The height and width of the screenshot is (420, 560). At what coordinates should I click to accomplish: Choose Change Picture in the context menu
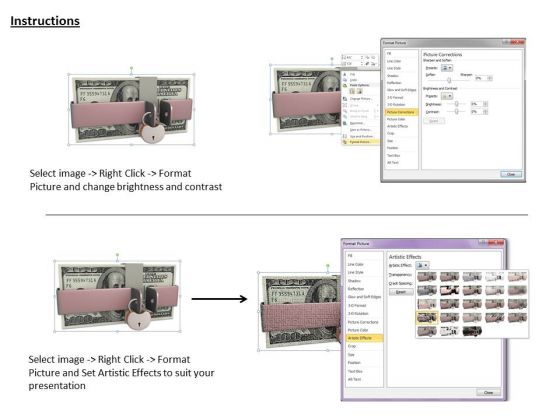361,99
